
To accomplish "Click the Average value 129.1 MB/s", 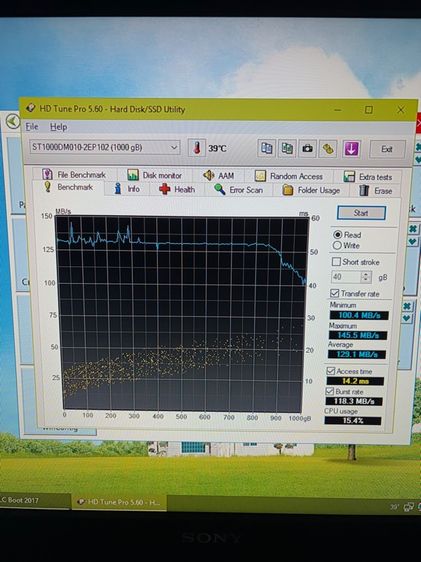I will (357, 354).
